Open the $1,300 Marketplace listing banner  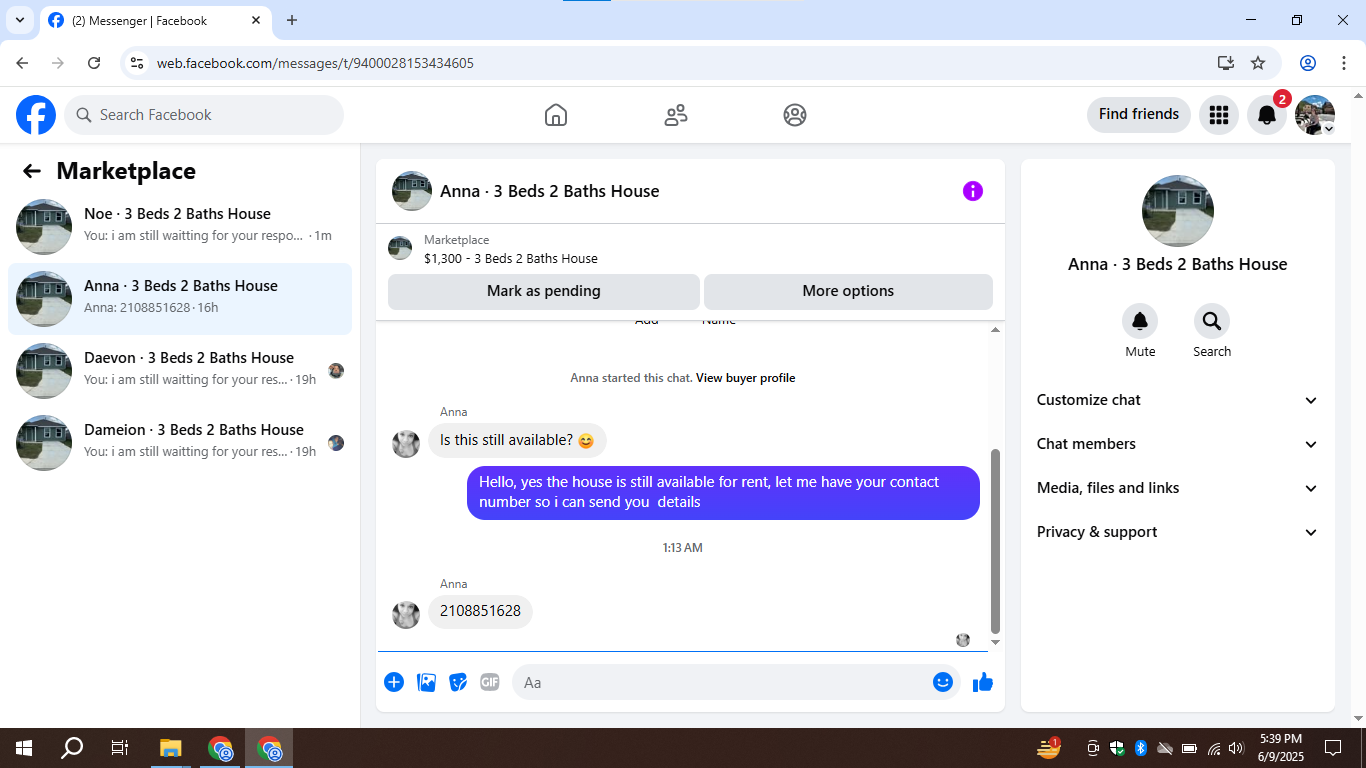click(x=690, y=249)
